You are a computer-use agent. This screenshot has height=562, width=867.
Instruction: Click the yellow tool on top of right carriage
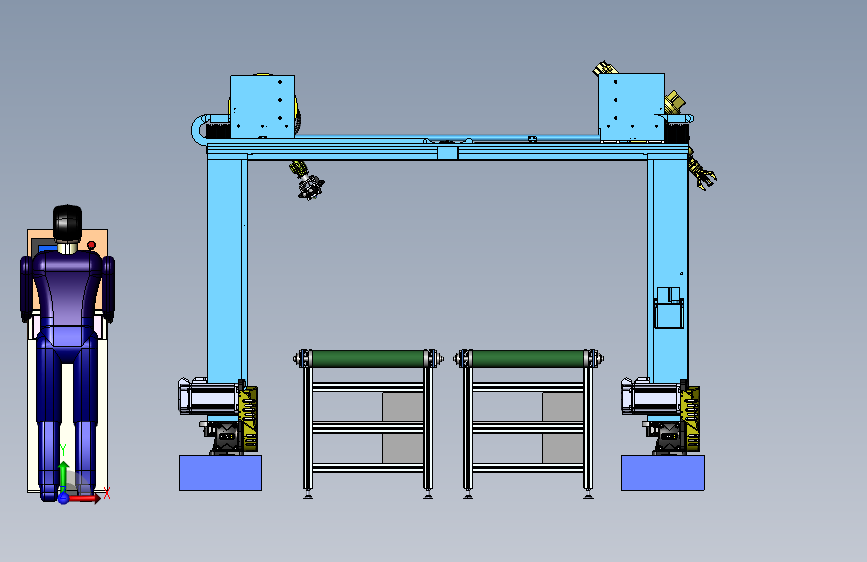pos(605,68)
